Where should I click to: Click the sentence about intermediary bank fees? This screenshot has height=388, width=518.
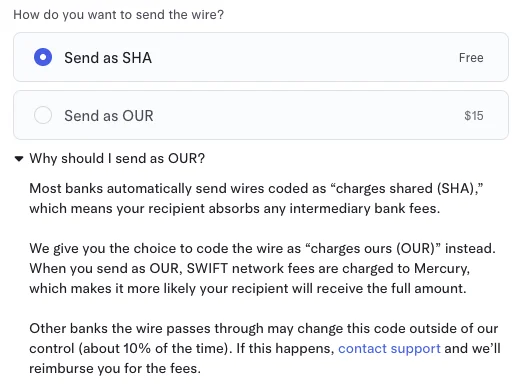point(235,209)
